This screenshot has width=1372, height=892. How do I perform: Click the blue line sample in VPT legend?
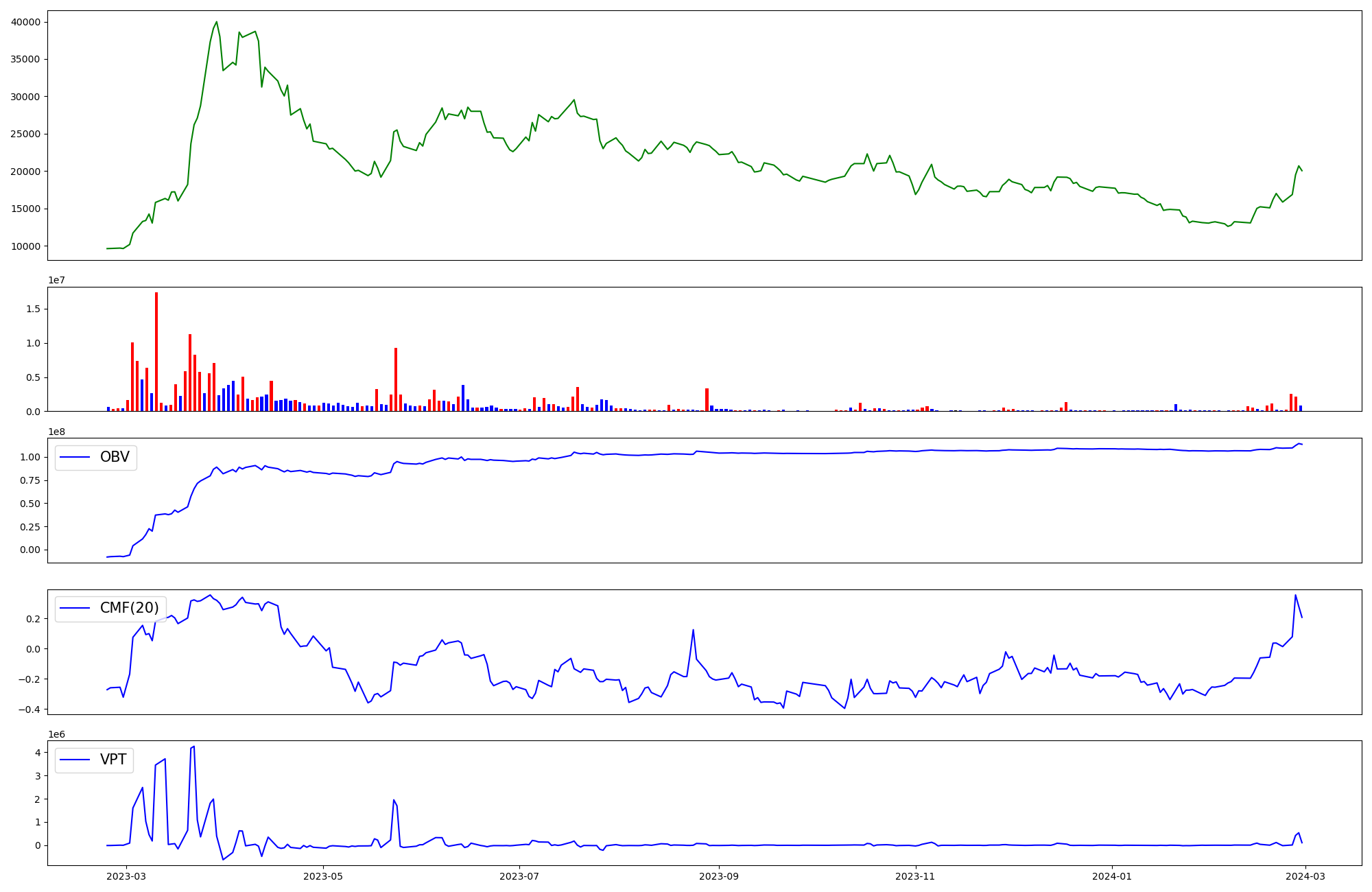75,760
